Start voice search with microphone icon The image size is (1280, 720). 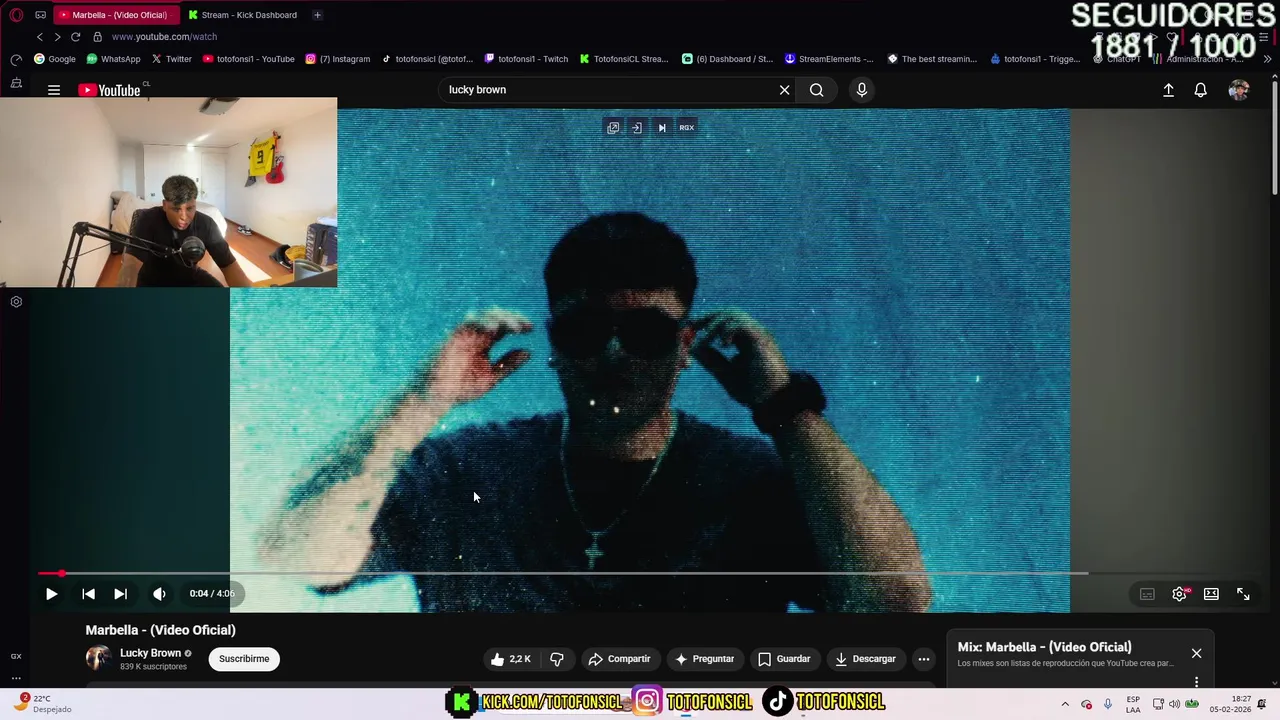[862, 90]
